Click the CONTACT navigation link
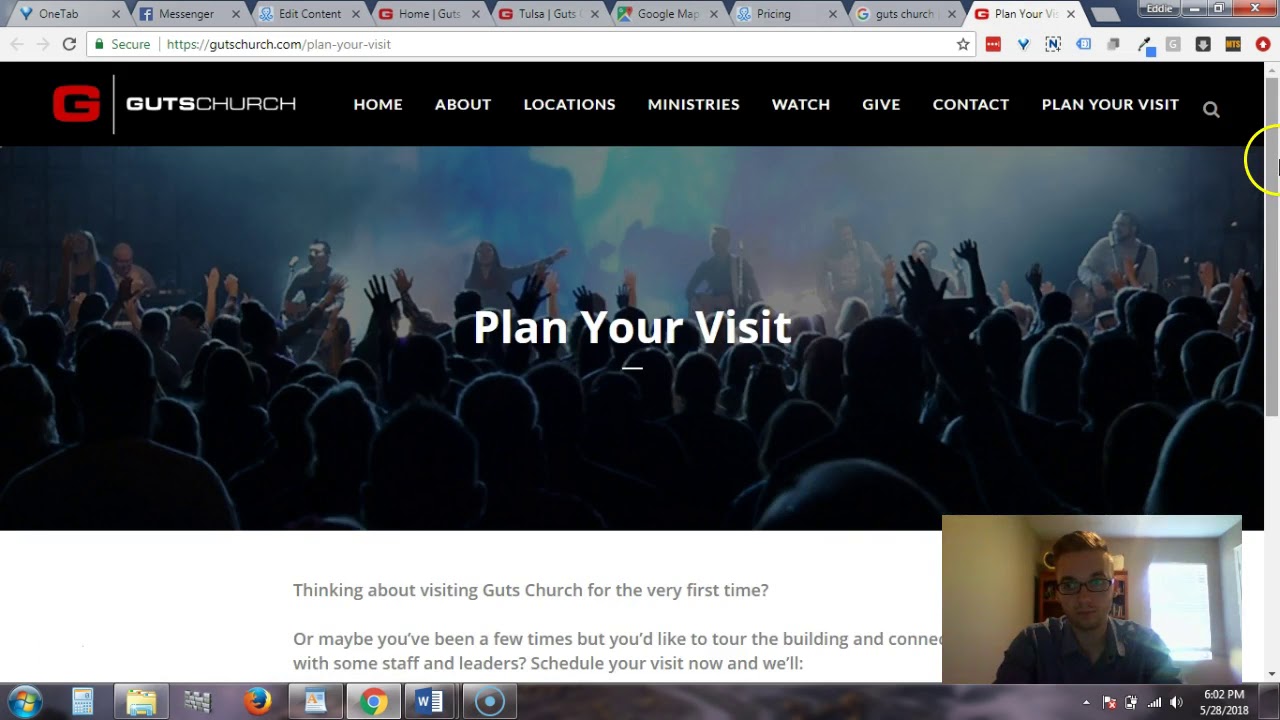 pyautogui.click(x=970, y=104)
